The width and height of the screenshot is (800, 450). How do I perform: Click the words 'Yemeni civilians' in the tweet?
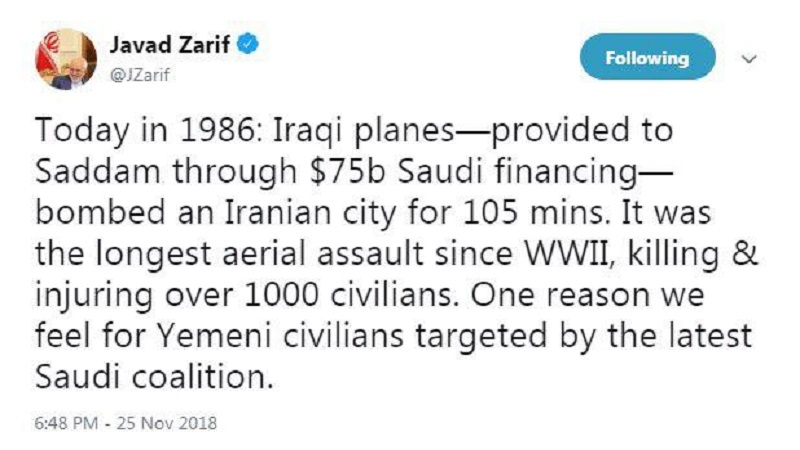(x=280, y=337)
